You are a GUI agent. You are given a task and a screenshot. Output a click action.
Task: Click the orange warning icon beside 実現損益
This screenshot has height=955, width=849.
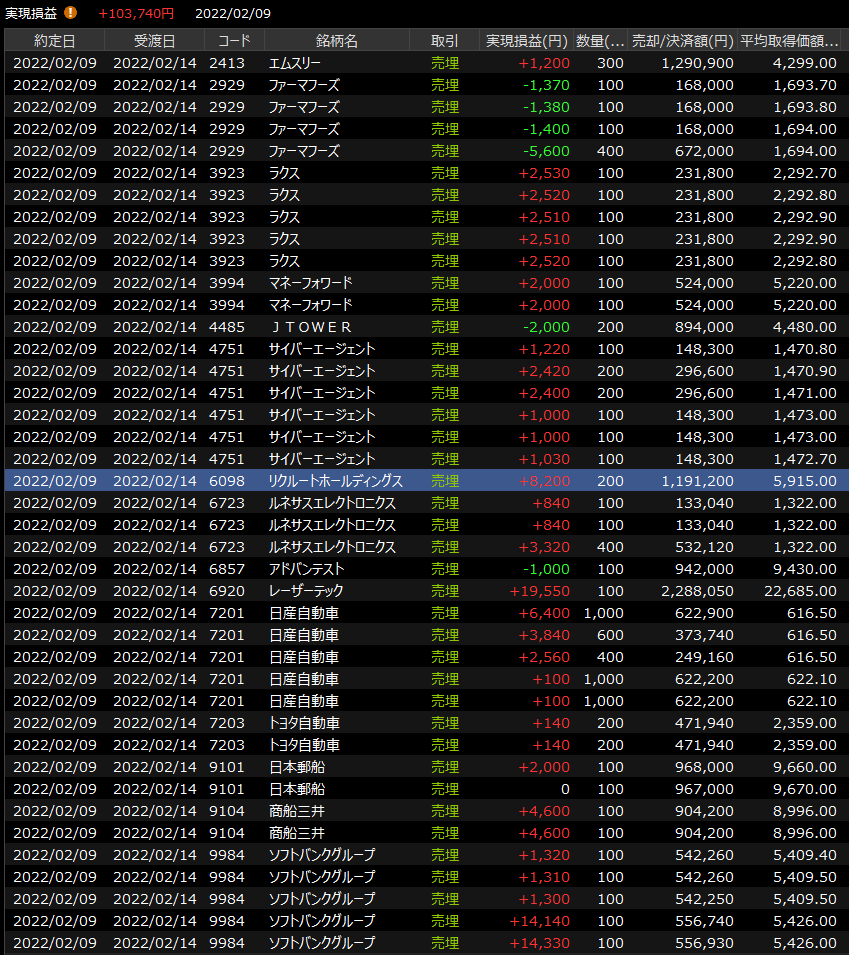70,13
